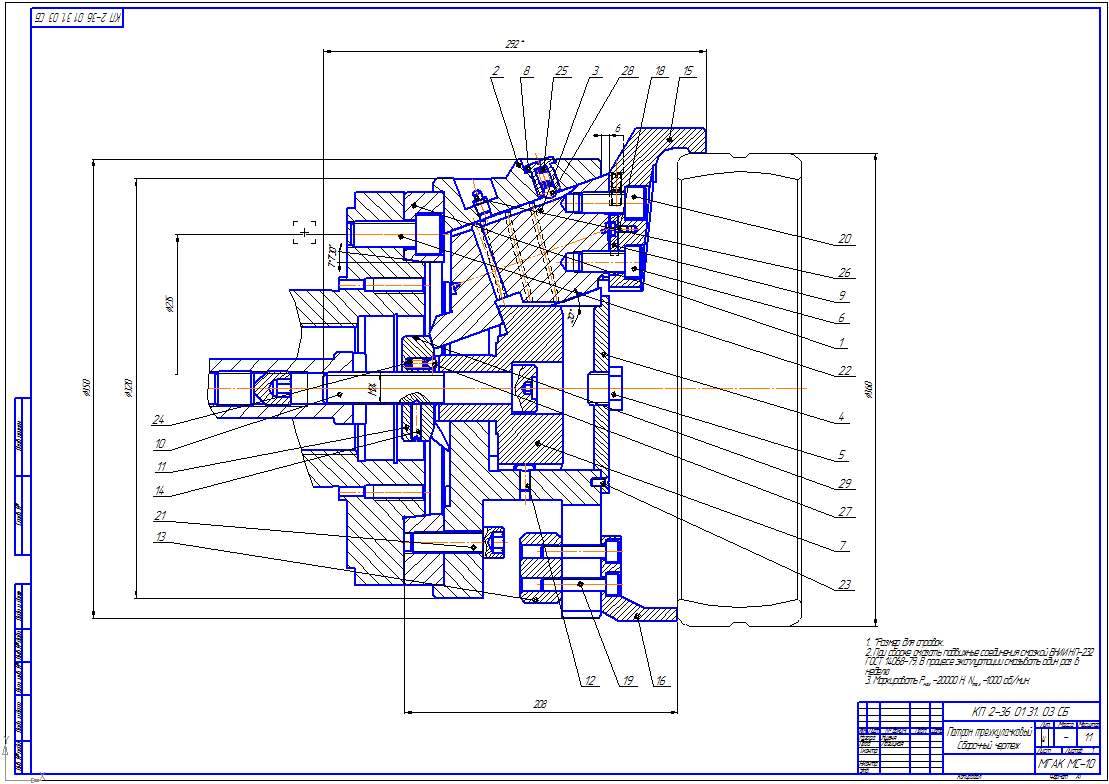Select part callout number 3
Image resolution: width=1109 pixels, height=784 pixels.
tap(596, 71)
